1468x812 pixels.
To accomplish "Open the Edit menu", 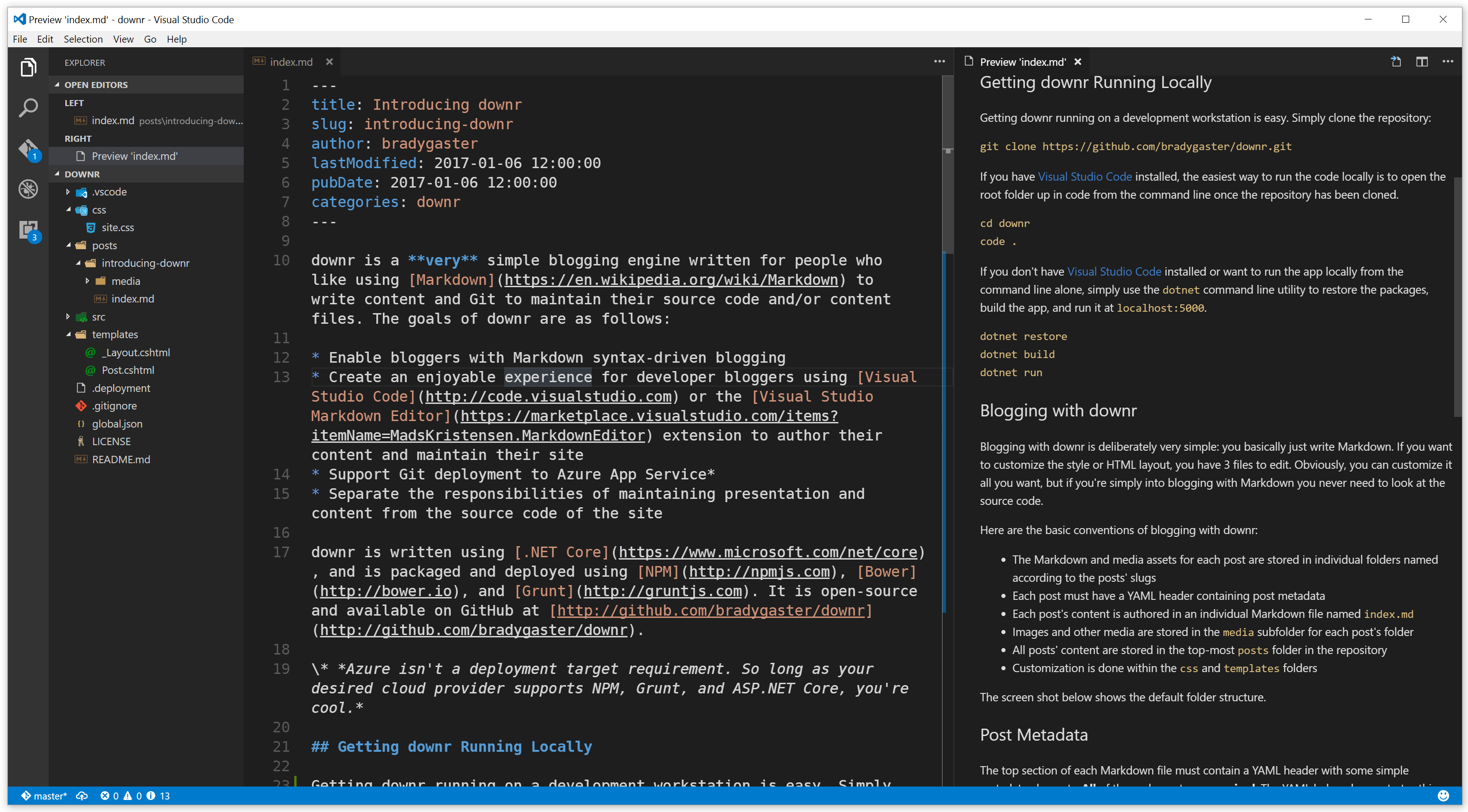I will coord(45,39).
